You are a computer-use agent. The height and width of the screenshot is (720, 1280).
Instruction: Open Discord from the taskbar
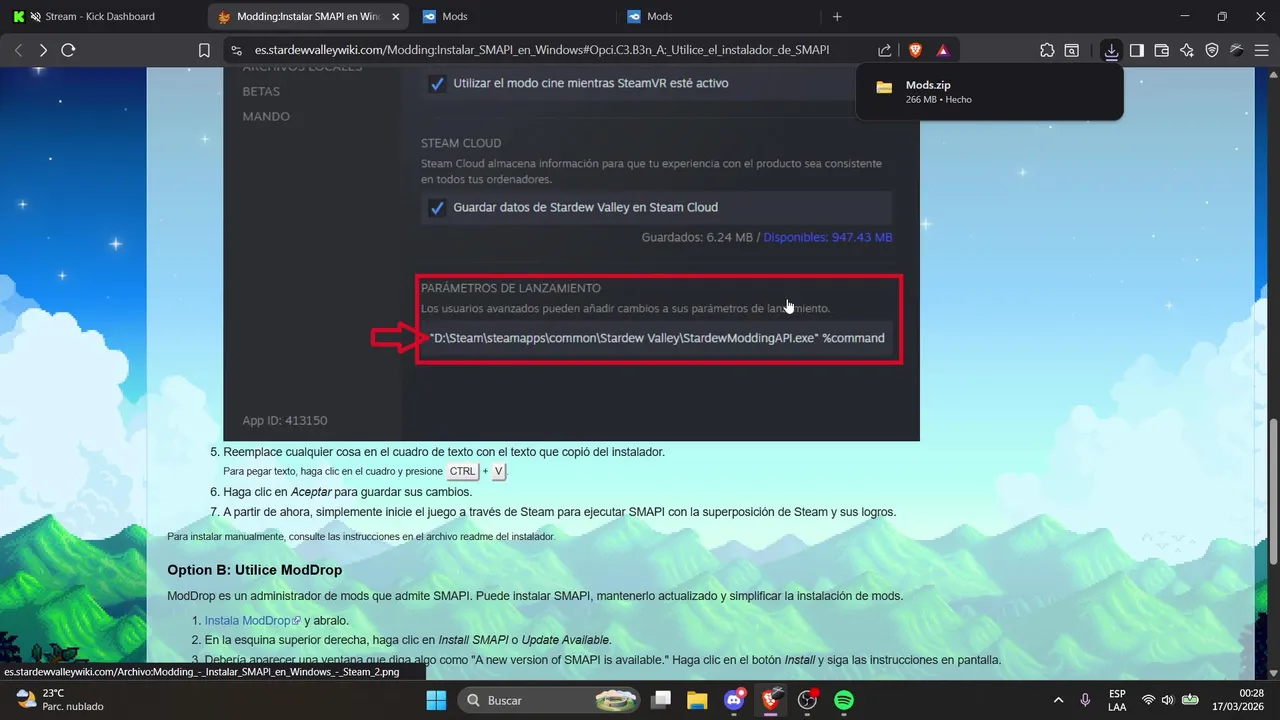(x=734, y=700)
